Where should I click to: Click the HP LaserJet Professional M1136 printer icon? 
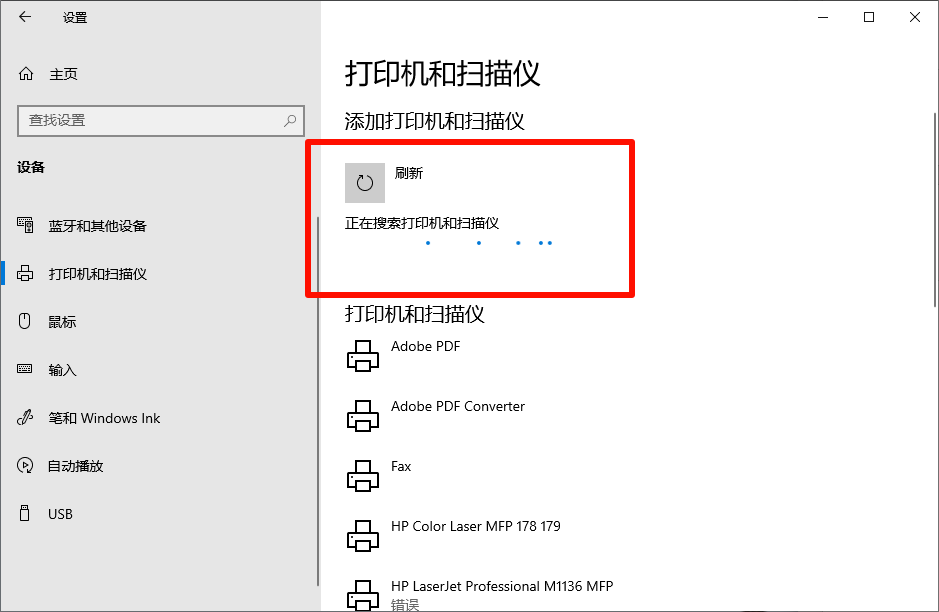coord(363,595)
